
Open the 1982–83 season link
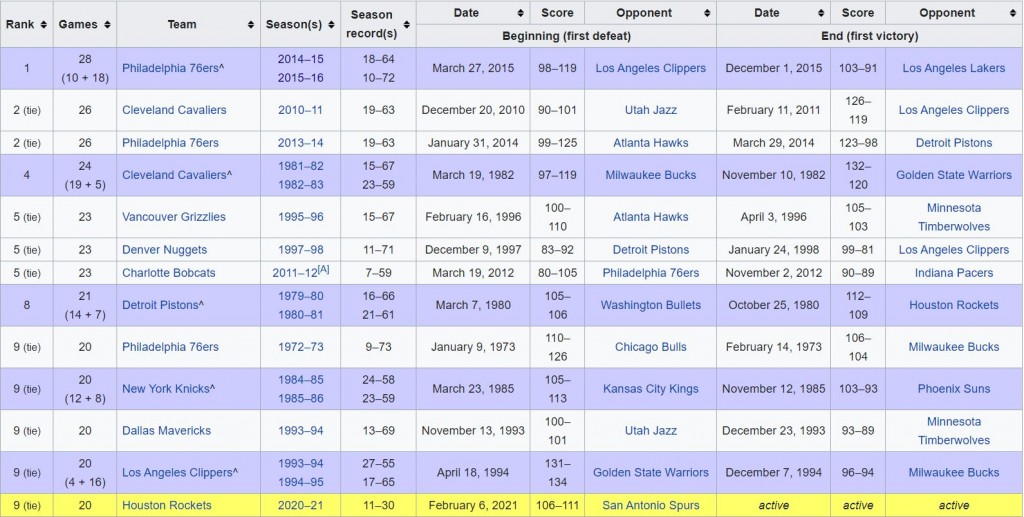click(x=300, y=184)
